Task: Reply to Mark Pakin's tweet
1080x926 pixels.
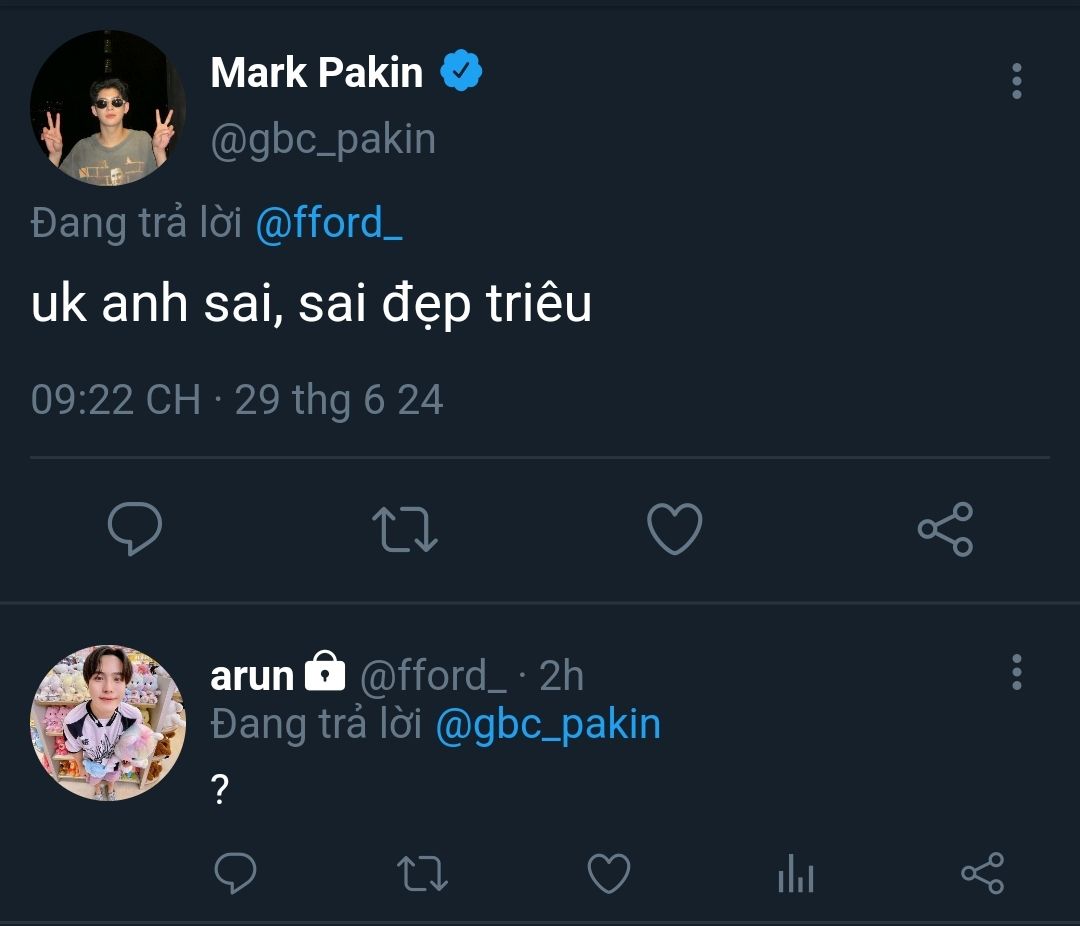Action: click(x=135, y=529)
